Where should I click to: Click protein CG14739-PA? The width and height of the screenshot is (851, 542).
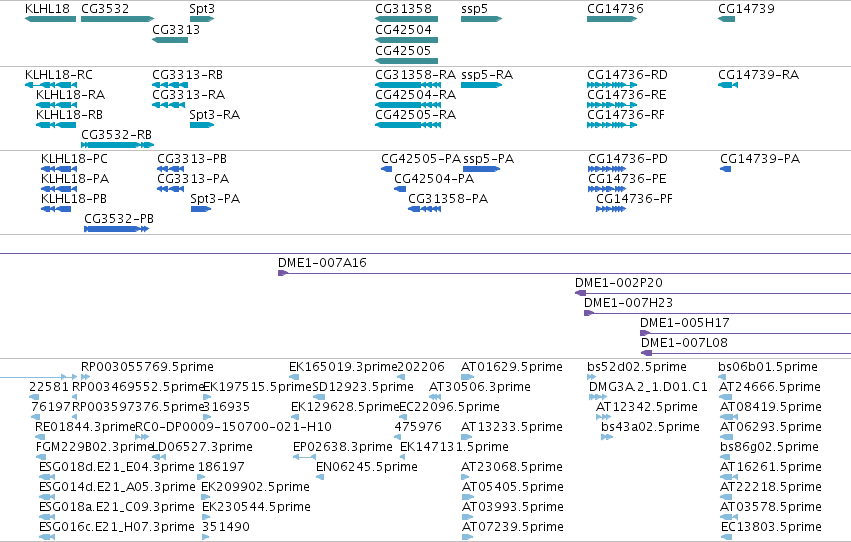725,169
